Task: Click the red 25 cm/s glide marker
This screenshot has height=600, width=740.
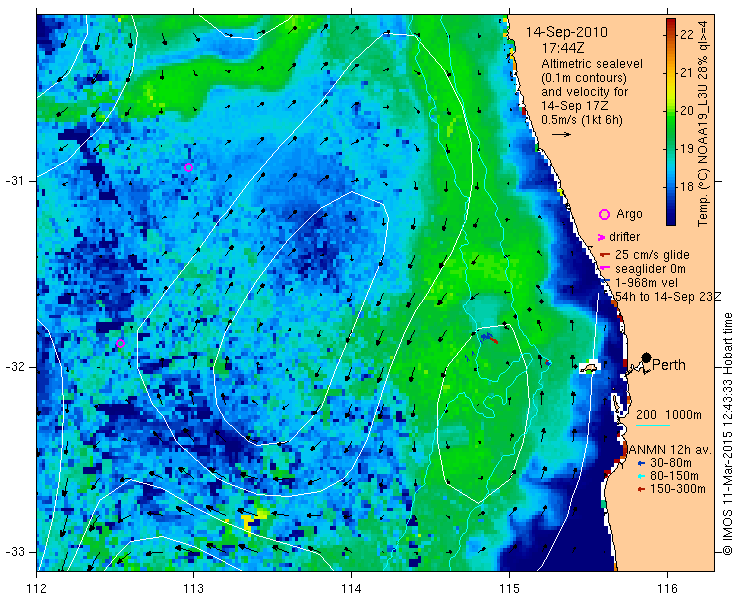Action: click(x=605, y=255)
